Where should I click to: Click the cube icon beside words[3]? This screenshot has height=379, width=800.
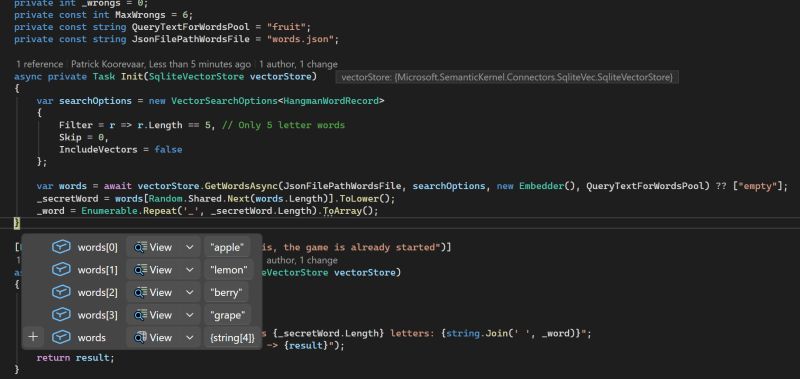(x=61, y=315)
